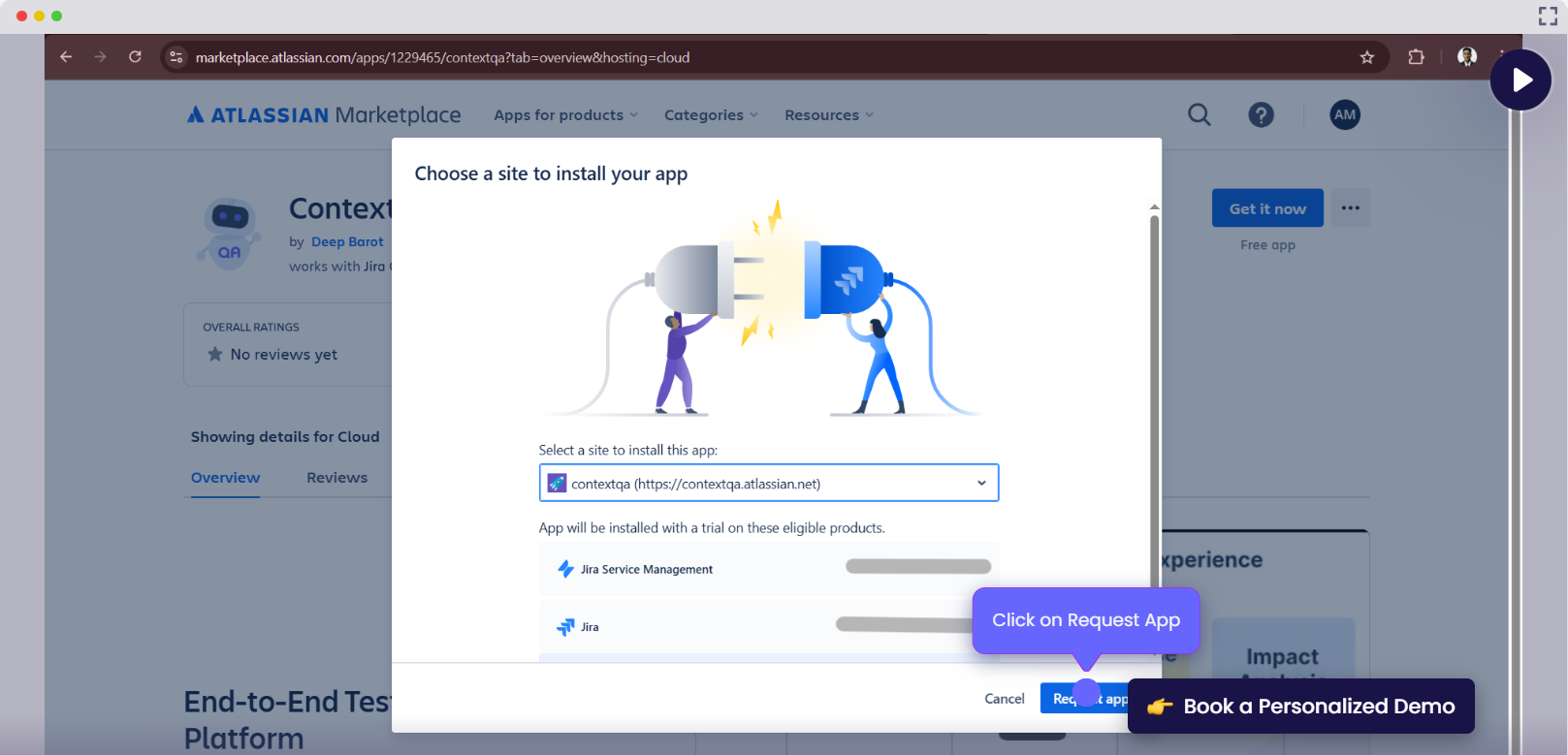Image resolution: width=1568 pixels, height=755 pixels.
Task: Open the AM account avatar menu
Action: [1344, 114]
